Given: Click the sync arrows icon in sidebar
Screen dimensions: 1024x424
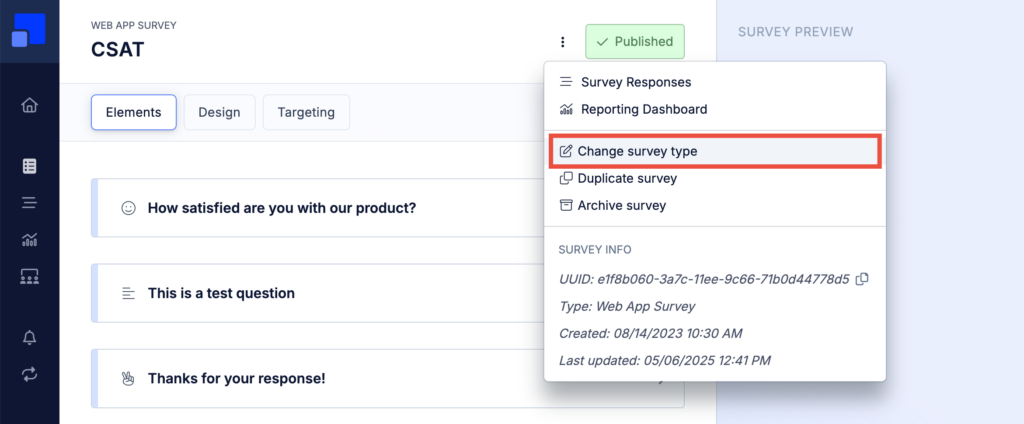Looking at the screenshot, I should coord(29,374).
